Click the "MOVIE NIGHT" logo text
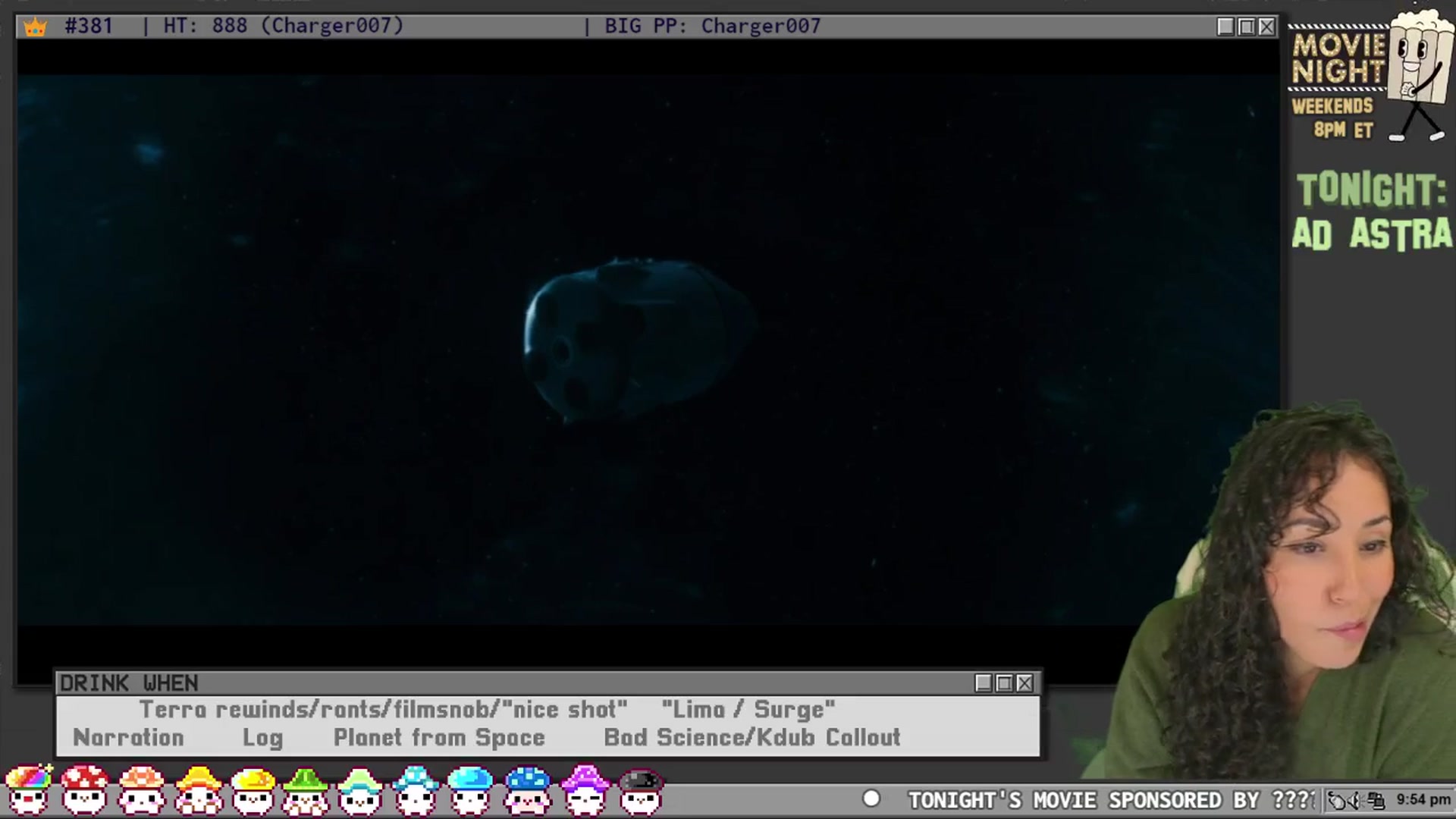1456x819 pixels. point(1338,59)
